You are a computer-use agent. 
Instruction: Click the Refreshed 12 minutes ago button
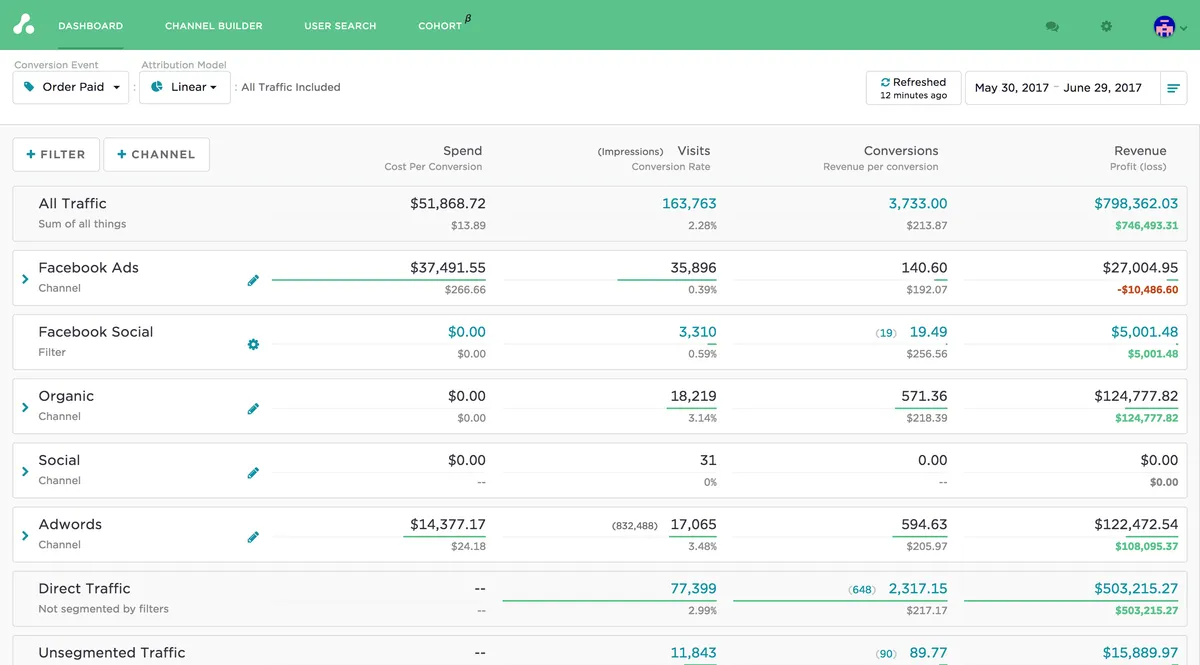click(913, 88)
